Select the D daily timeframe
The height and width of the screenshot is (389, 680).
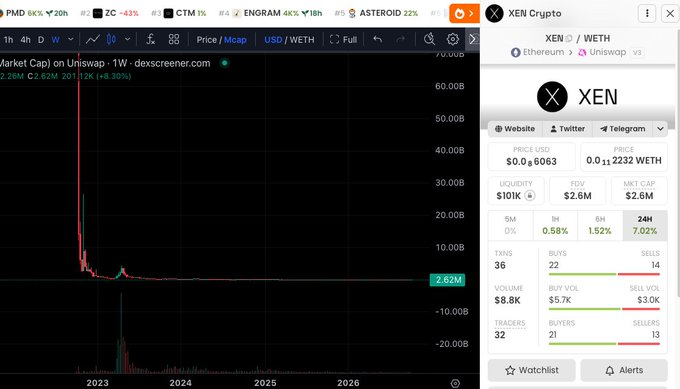pos(41,39)
